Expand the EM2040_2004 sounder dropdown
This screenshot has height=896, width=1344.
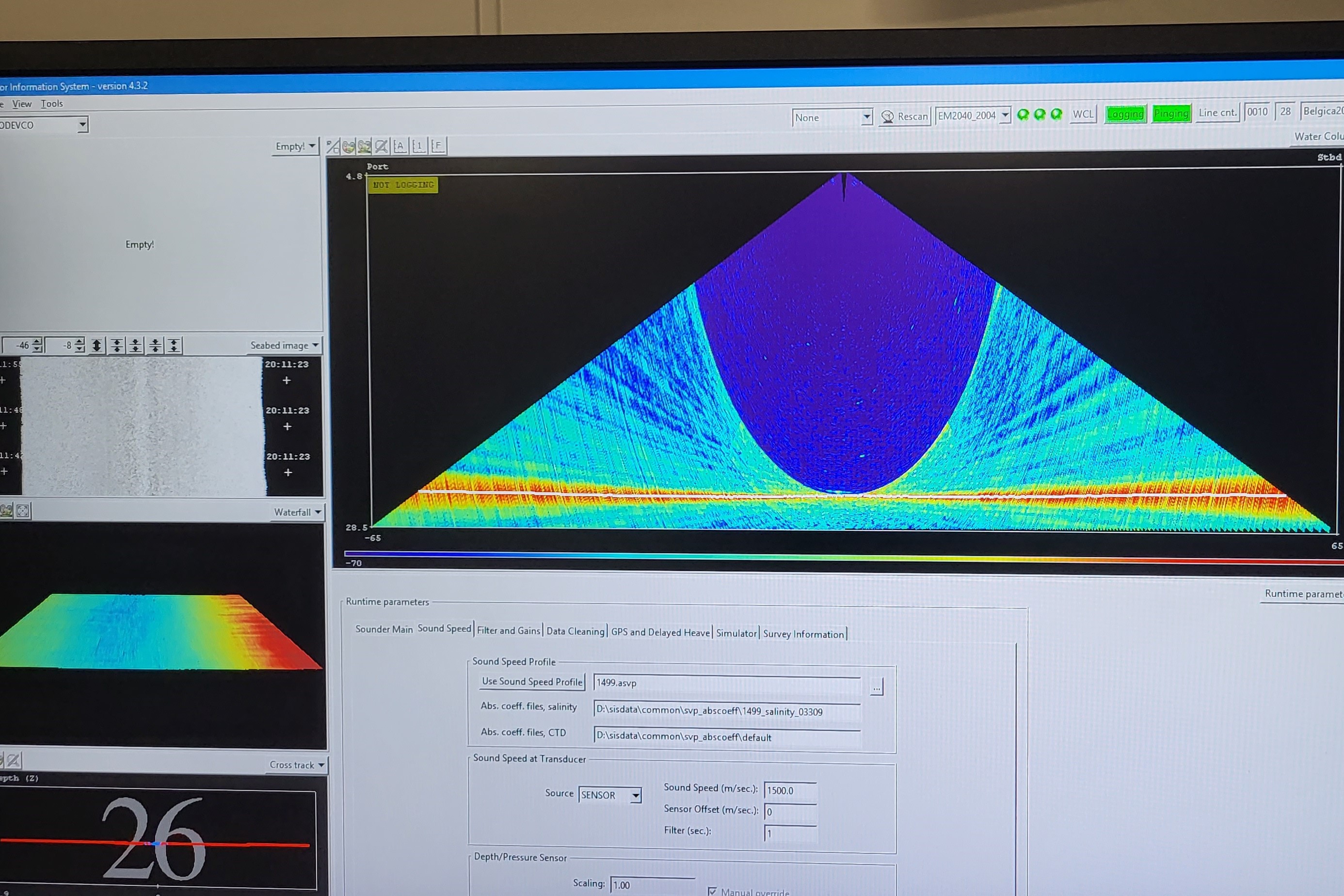pyautogui.click(x=1005, y=115)
